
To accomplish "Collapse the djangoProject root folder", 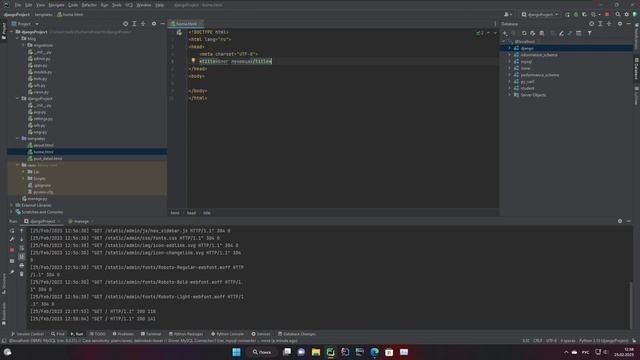I will tap(12, 31).
